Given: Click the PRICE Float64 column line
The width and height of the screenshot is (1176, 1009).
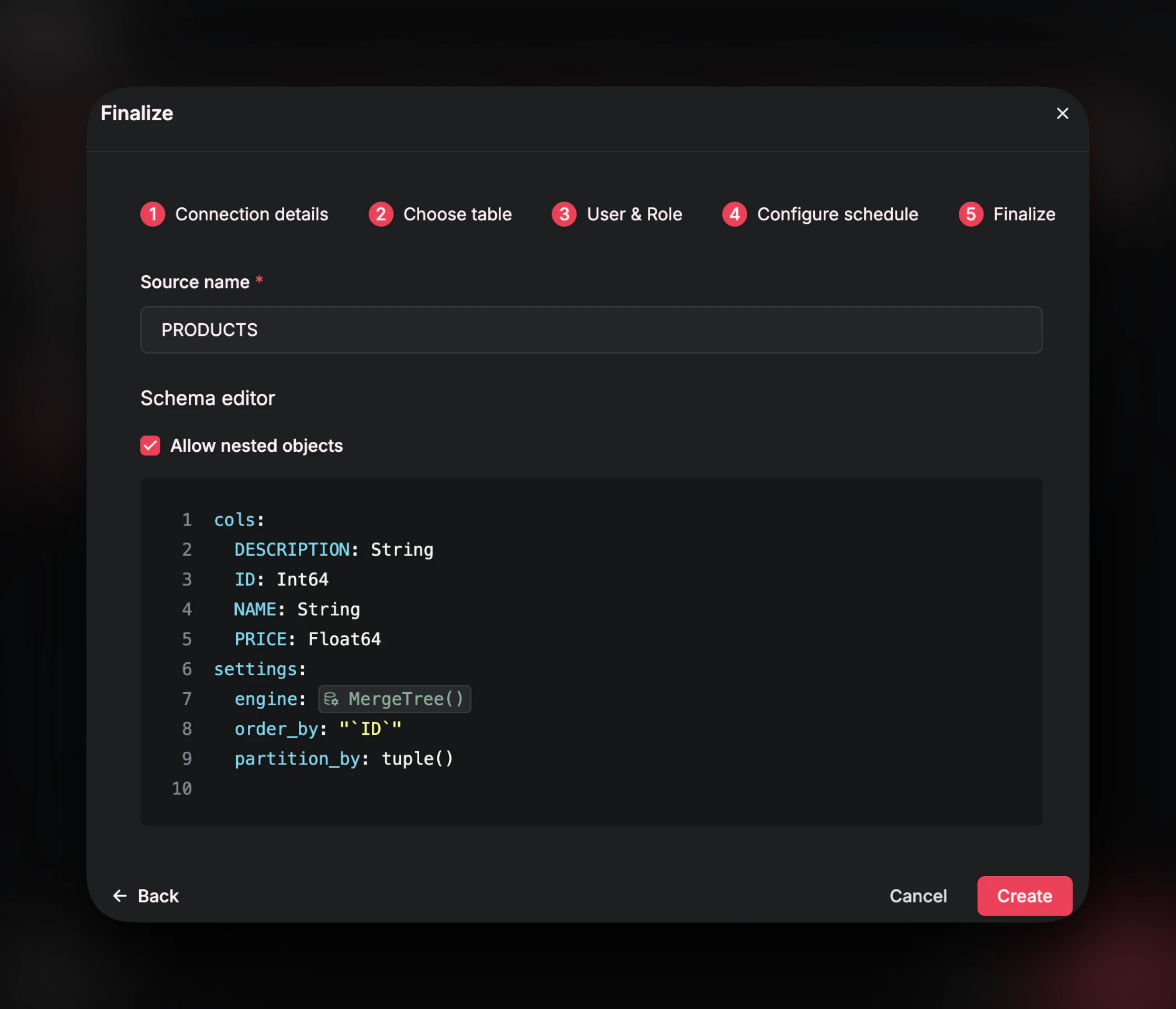Looking at the screenshot, I should tap(307, 639).
